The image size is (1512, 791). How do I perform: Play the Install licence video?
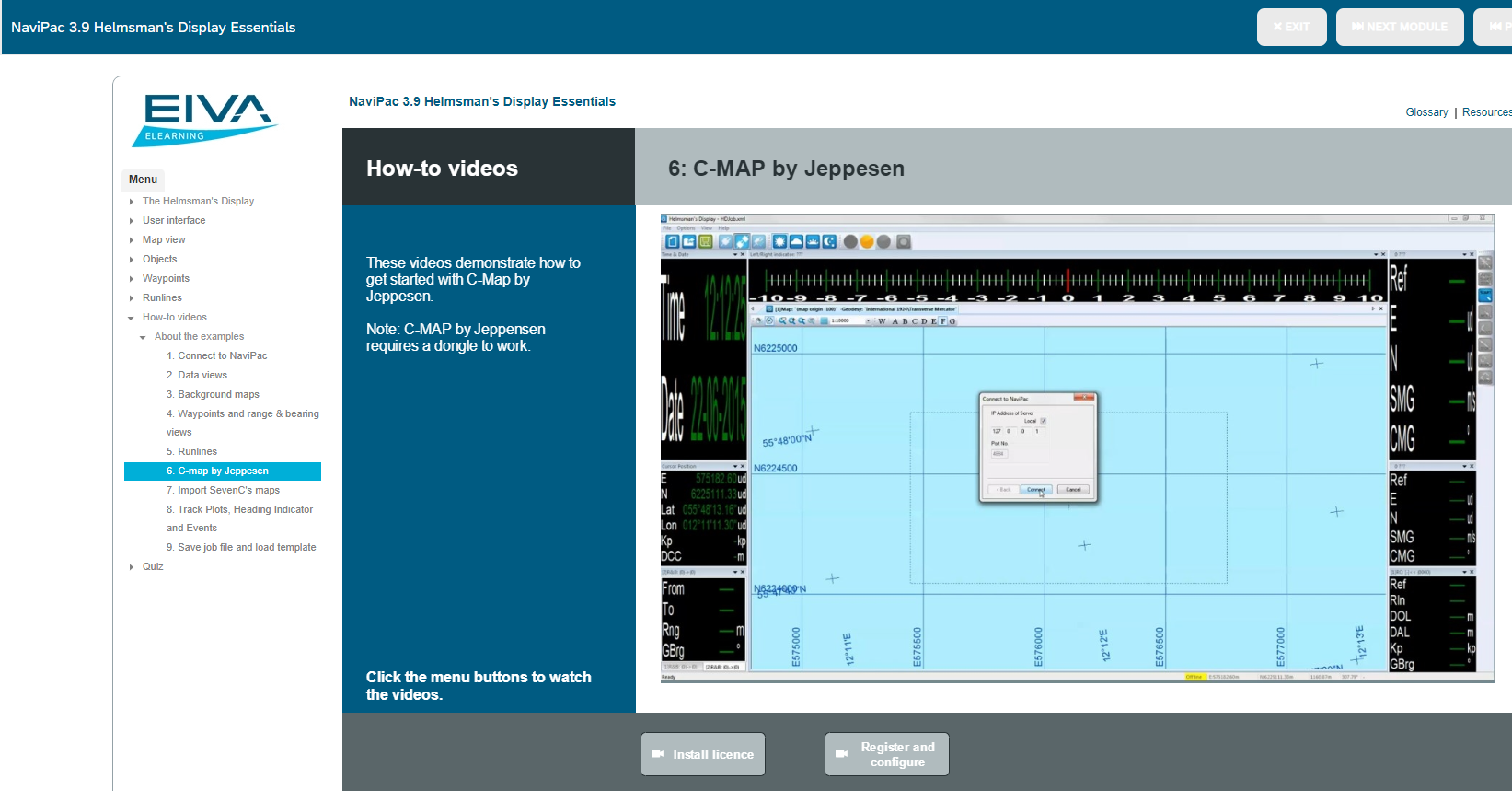pyautogui.click(x=703, y=754)
